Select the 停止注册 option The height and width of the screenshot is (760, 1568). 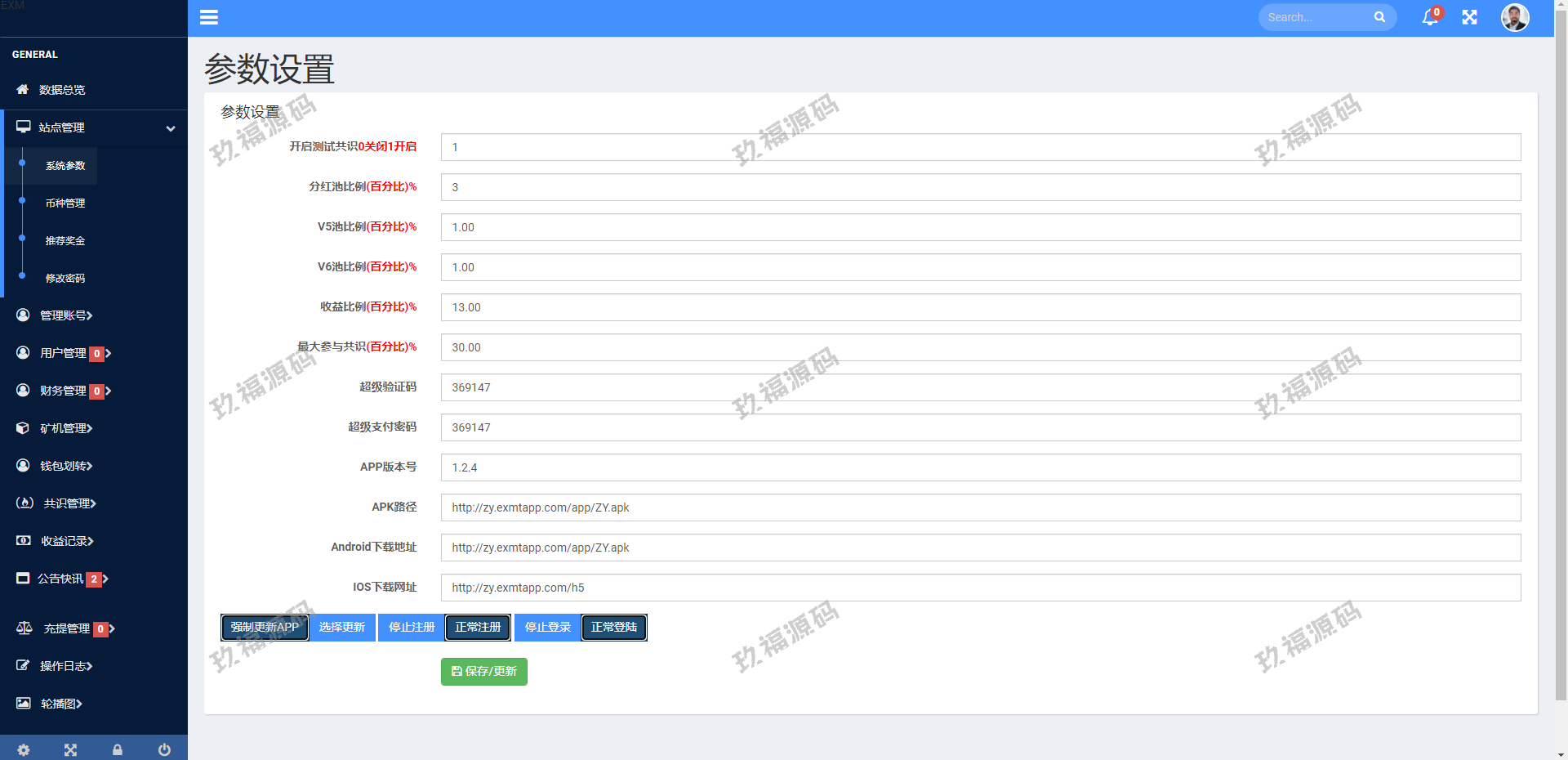(412, 628)
